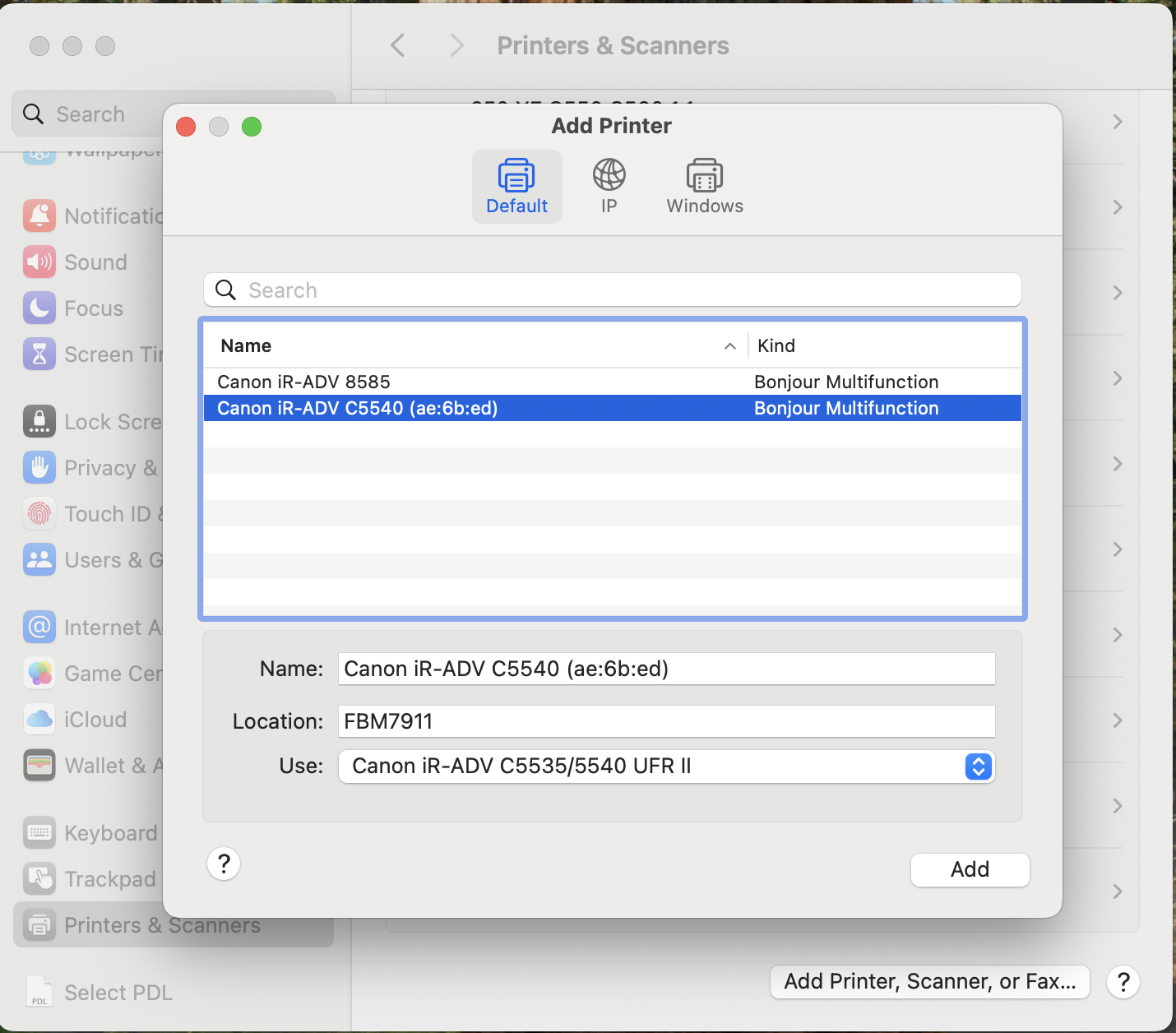Click the magnifying glass in Add Printer search
The image size is (1176, 1033).
coord(225,290)
